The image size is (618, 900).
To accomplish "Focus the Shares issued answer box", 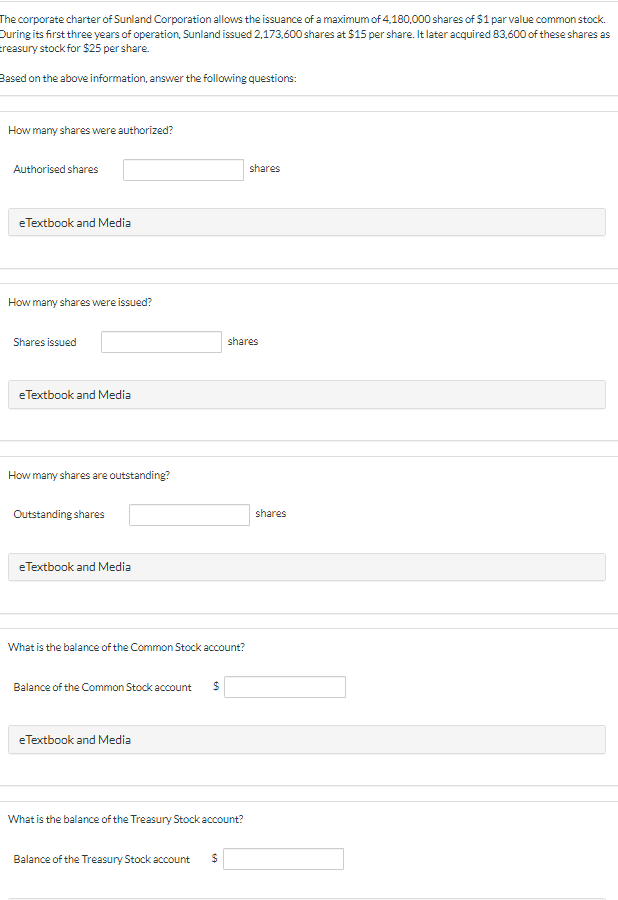I will pos(161,342).
